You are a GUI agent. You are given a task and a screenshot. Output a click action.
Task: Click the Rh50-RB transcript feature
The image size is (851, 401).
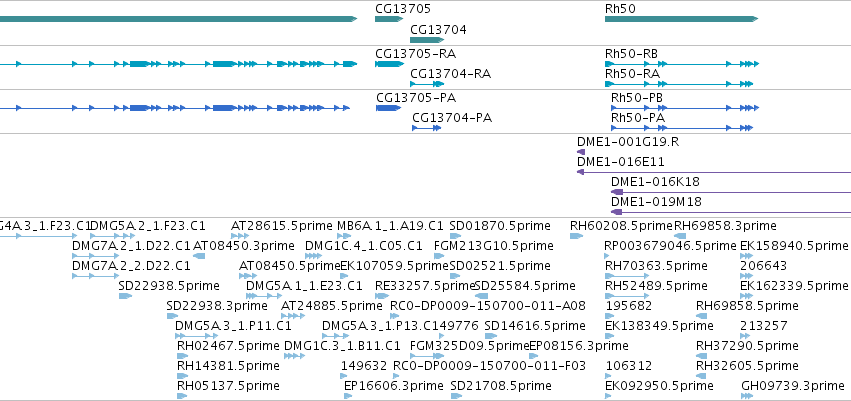tap(682, 64)
